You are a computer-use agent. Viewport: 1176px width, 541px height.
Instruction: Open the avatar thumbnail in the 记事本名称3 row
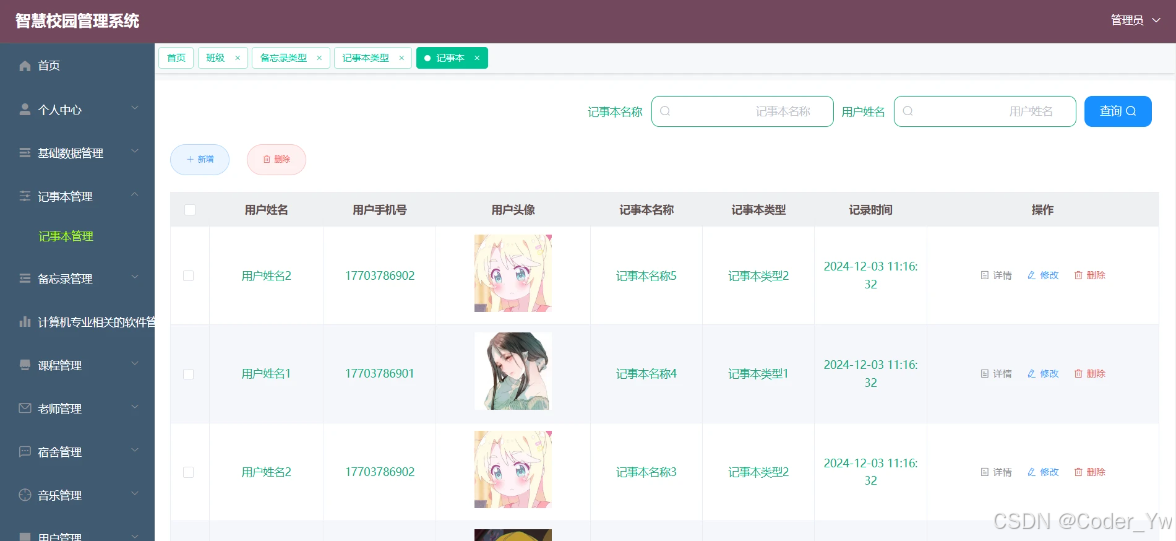[513, 470]
